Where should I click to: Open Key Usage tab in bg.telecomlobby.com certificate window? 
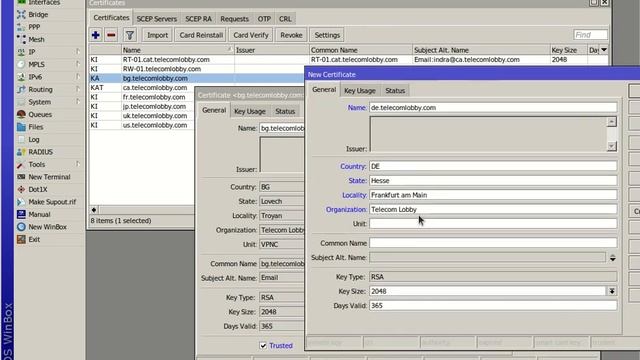(x=250, y=111)
